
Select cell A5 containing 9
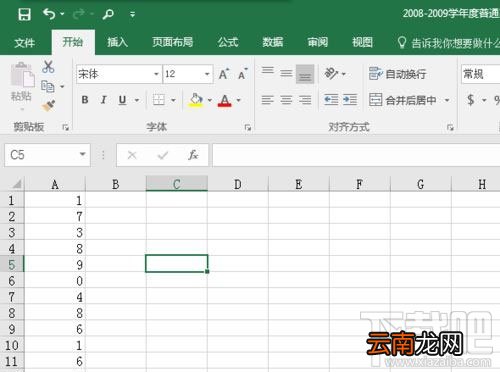(55, 264)
